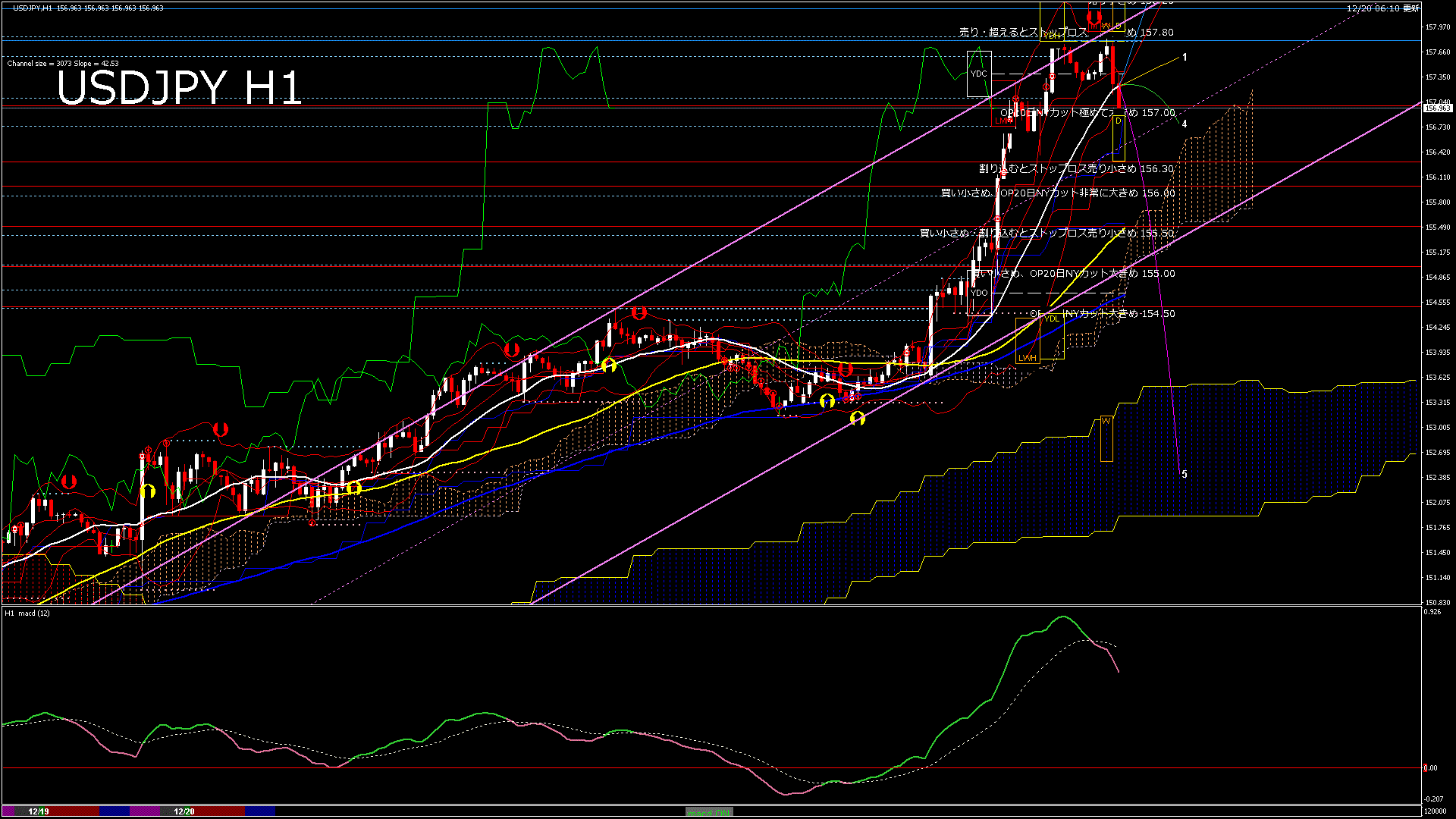Click the 12/20 session date marker
The width and height of the screenshot is (1456, 819).
pyautogui.click(x=184, y=811)
